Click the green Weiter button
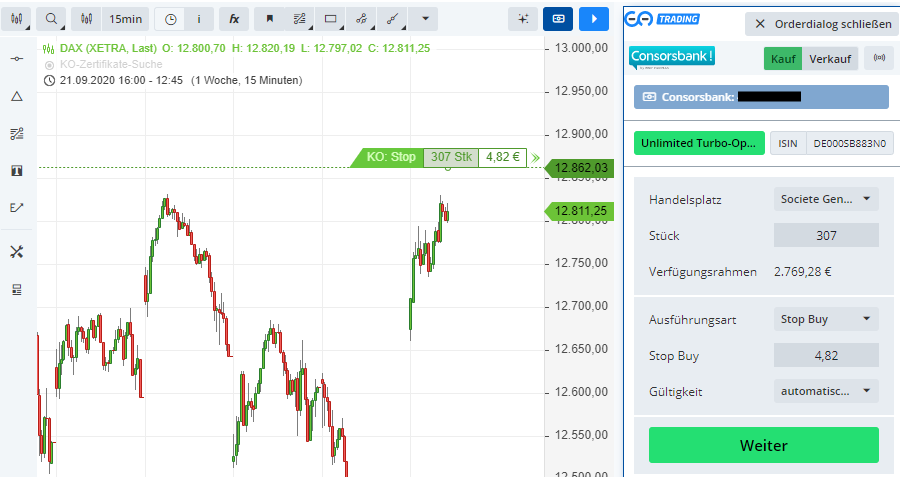This screenshot has width=900, height=477. pos(763,445)
